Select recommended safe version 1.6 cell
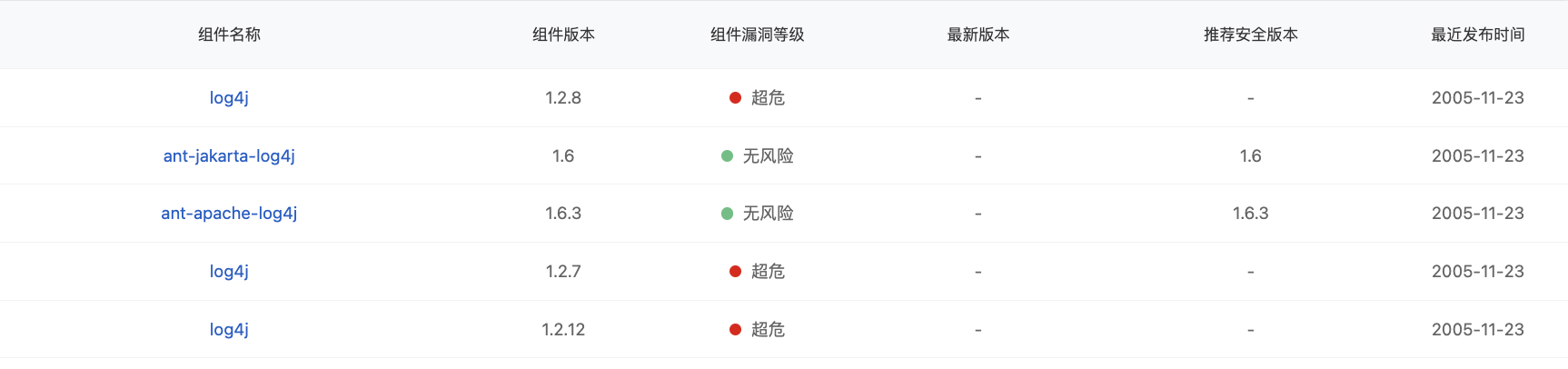 (x=1251, y=156)
